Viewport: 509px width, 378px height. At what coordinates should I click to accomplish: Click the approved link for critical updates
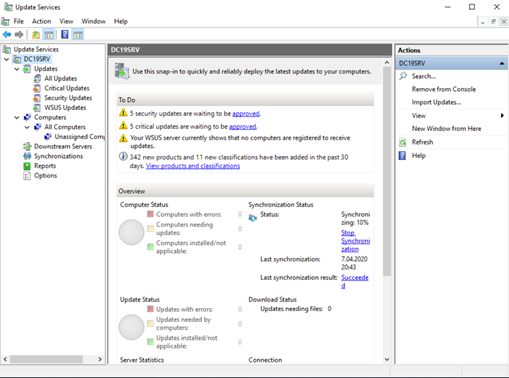pos(243,127)
